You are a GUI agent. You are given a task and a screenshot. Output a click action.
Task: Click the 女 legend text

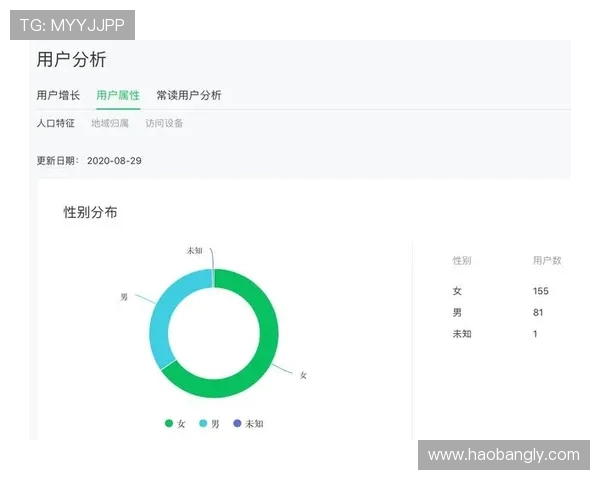coord(181,424)
